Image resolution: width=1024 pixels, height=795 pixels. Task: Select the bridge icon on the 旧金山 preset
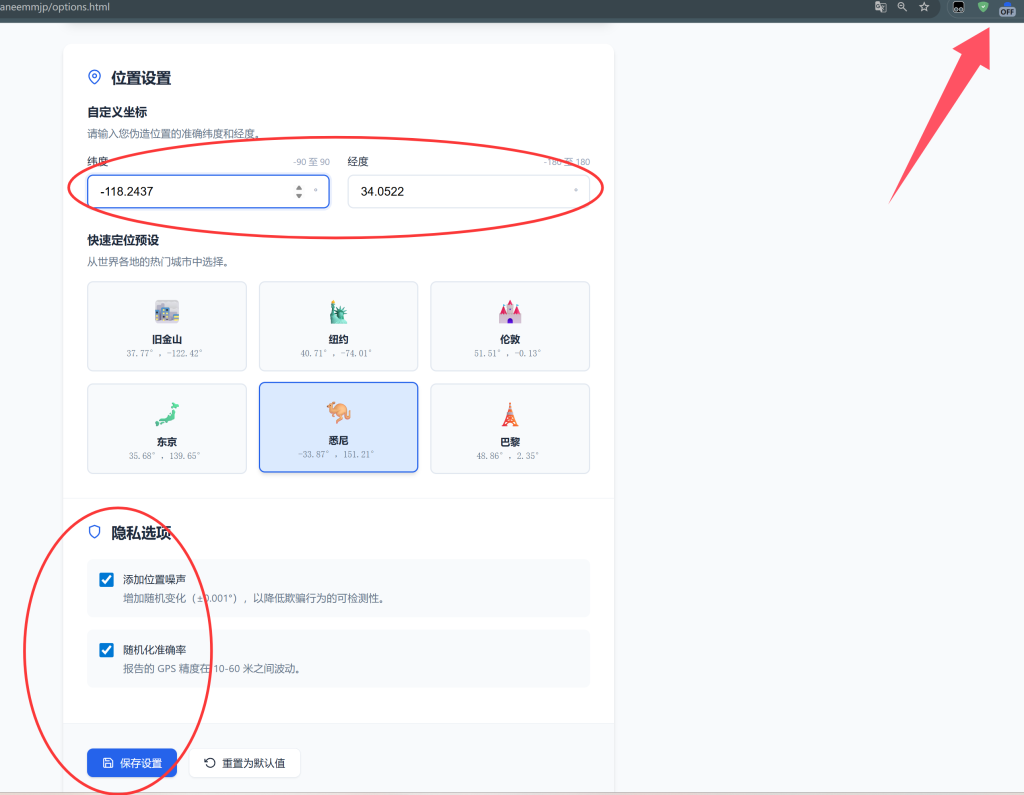(x=166, y=310)
